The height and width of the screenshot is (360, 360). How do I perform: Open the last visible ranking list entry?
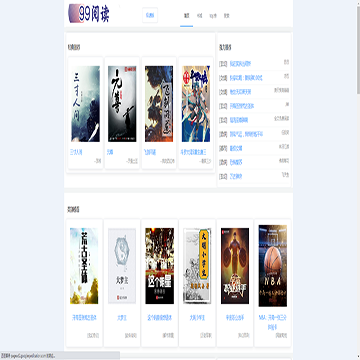(x=236, y=176)
